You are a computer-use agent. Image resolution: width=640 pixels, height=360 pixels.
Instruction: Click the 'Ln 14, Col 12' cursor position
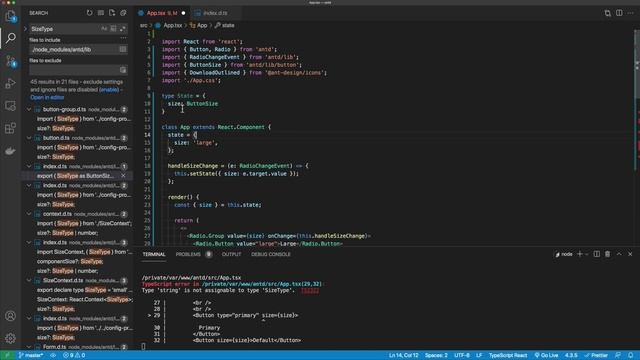coord(403,355)
